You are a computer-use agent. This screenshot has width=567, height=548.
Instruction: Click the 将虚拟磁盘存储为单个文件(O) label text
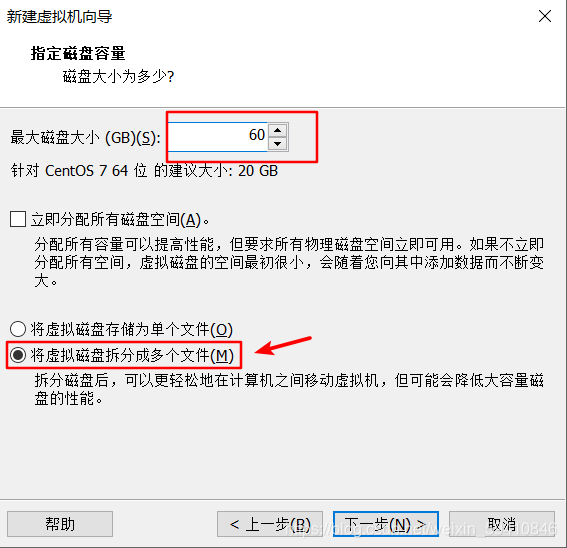tap(132, 330)
